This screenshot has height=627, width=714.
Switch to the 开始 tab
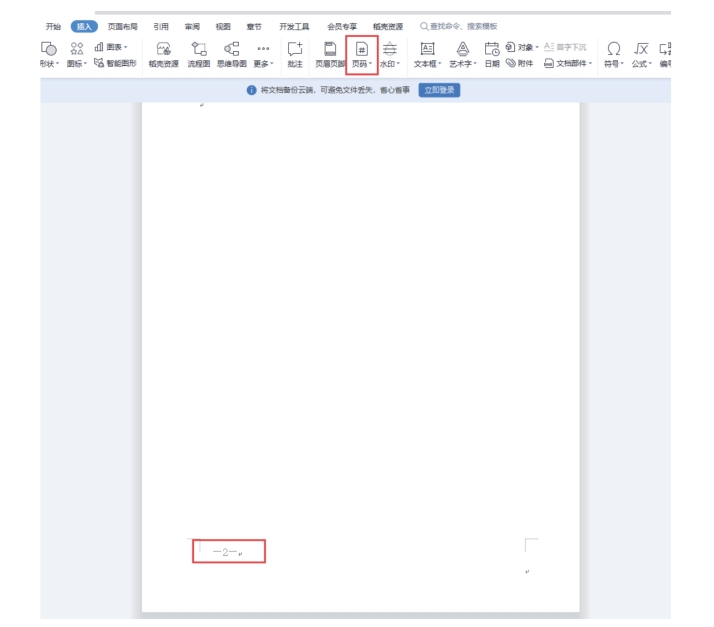tap(53, 26)
